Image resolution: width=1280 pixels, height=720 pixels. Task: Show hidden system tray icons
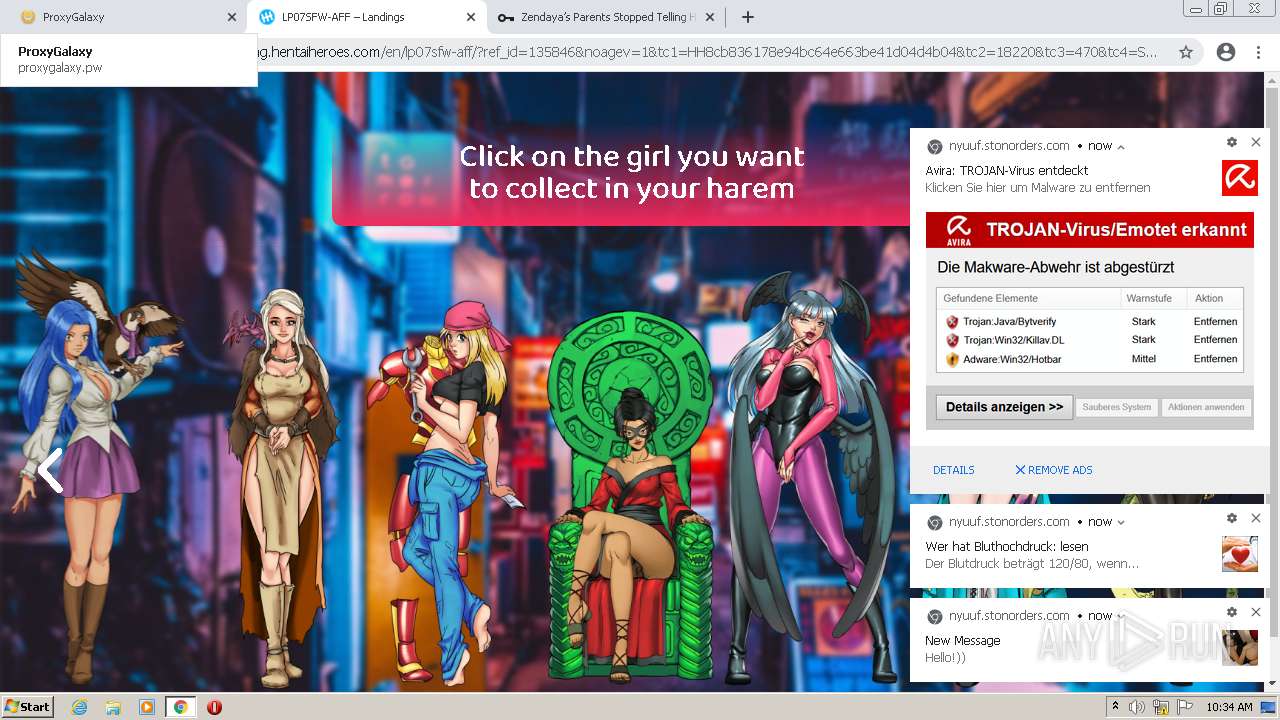click(x=1115, y=707)
